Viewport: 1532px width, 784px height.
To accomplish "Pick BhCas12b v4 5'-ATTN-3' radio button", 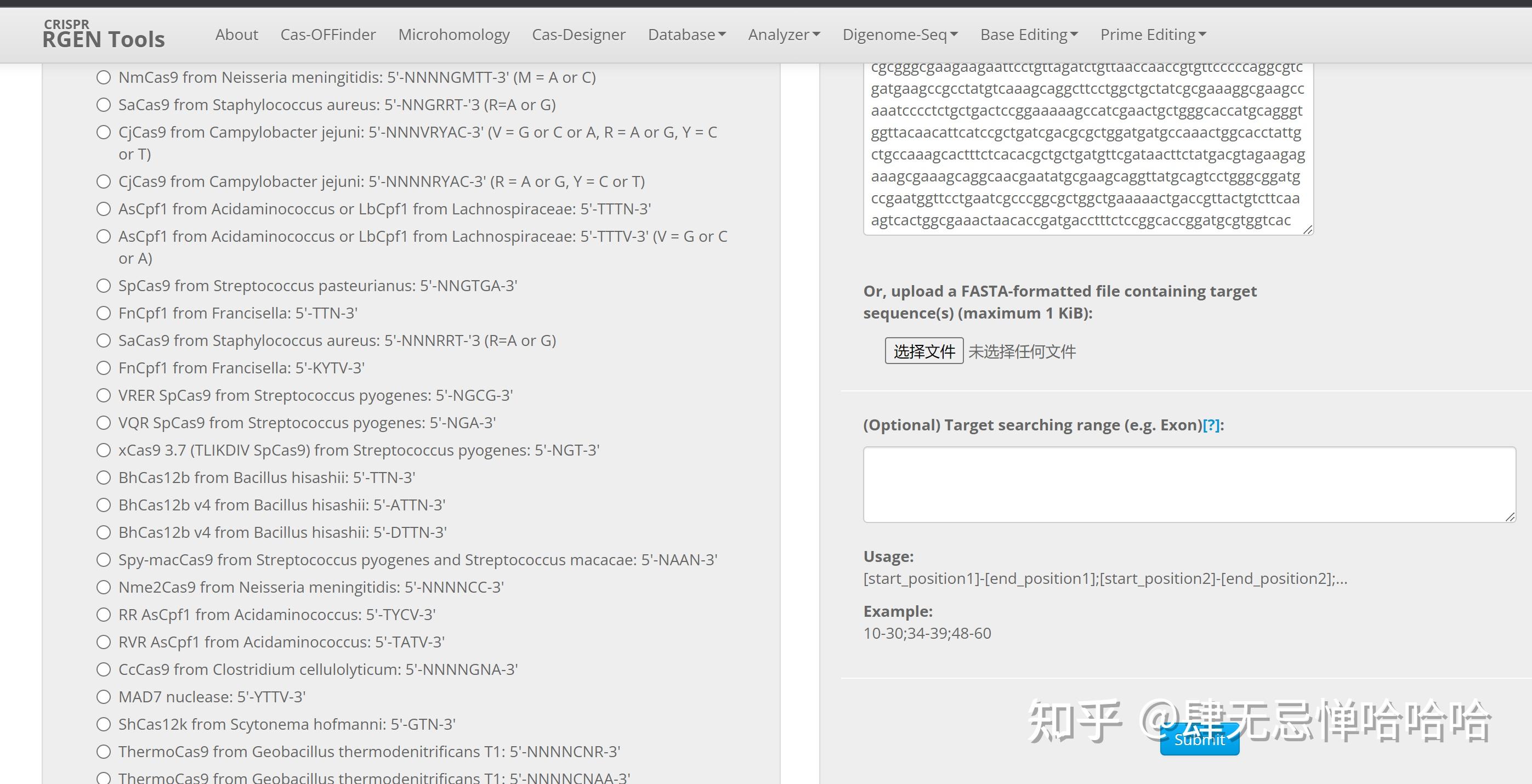I will [104, 505].
